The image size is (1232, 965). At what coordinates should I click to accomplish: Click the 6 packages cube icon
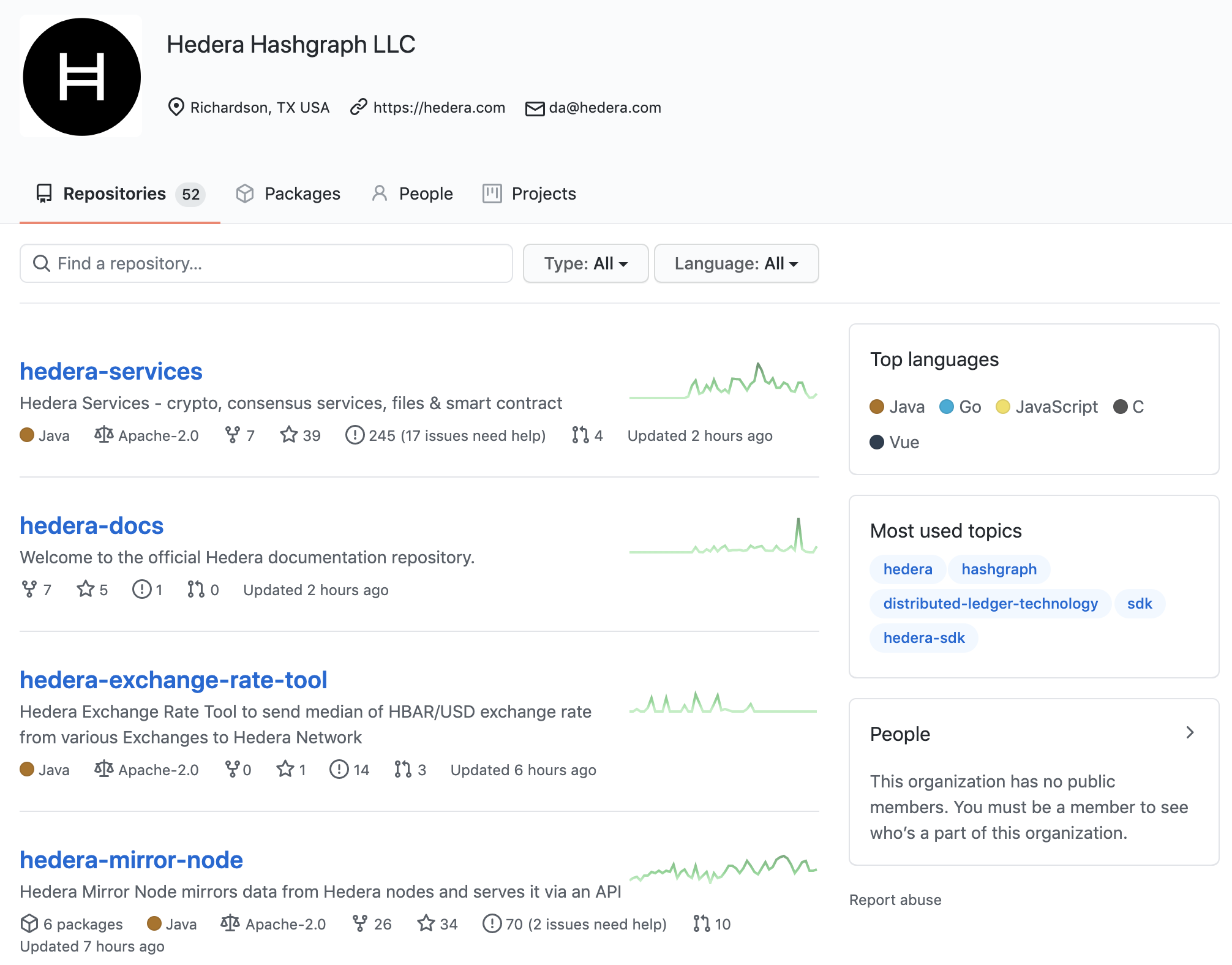[x=29, y=924]
